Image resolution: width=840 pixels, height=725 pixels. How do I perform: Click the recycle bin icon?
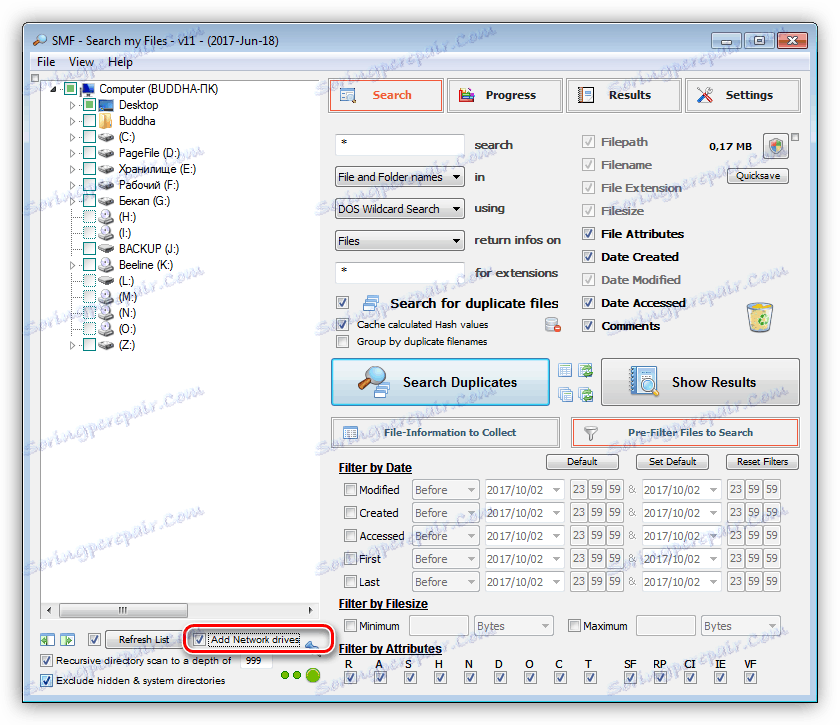(x=760, y=317)
